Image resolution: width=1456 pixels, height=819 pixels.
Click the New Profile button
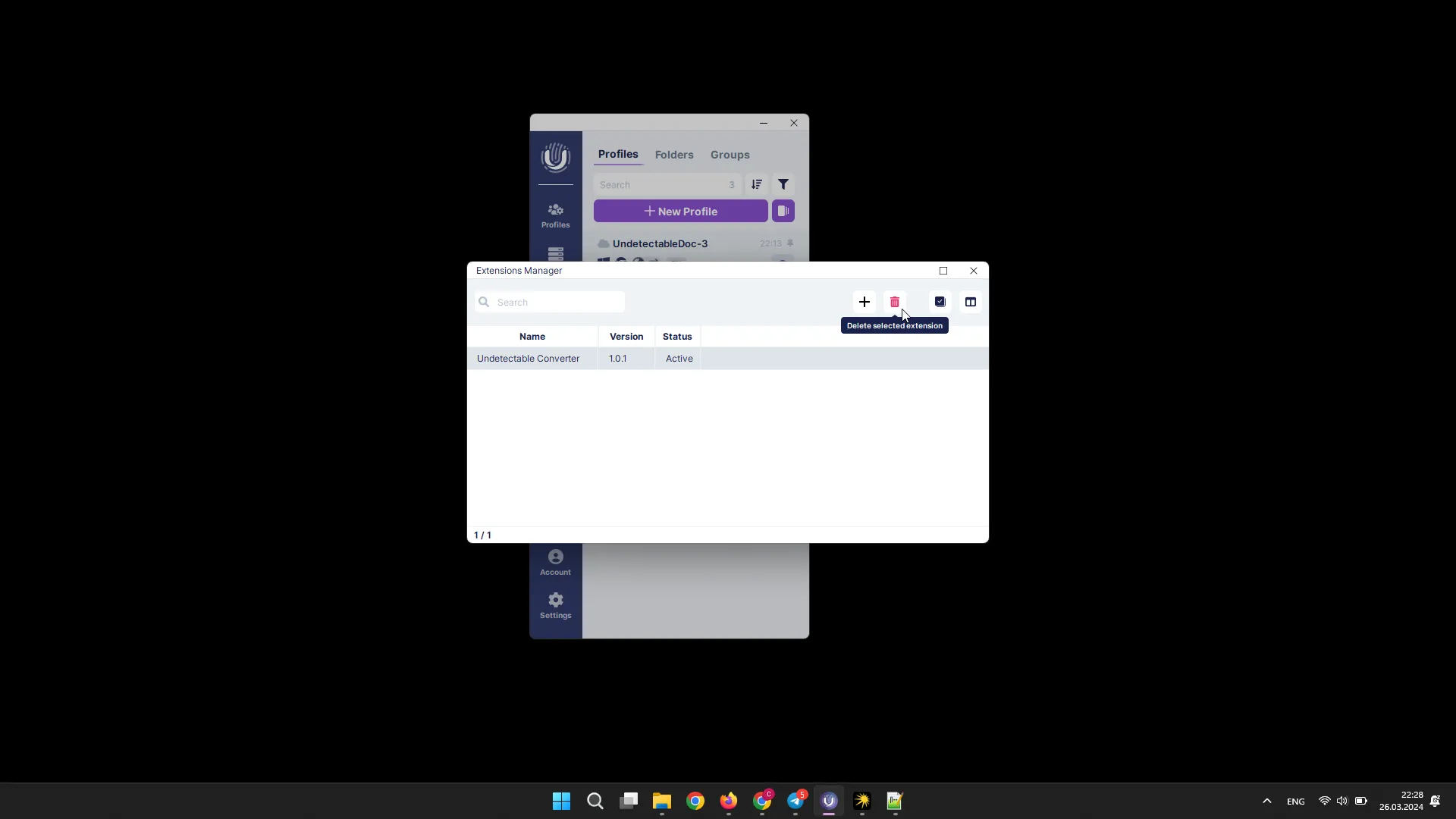coord(680,211)
